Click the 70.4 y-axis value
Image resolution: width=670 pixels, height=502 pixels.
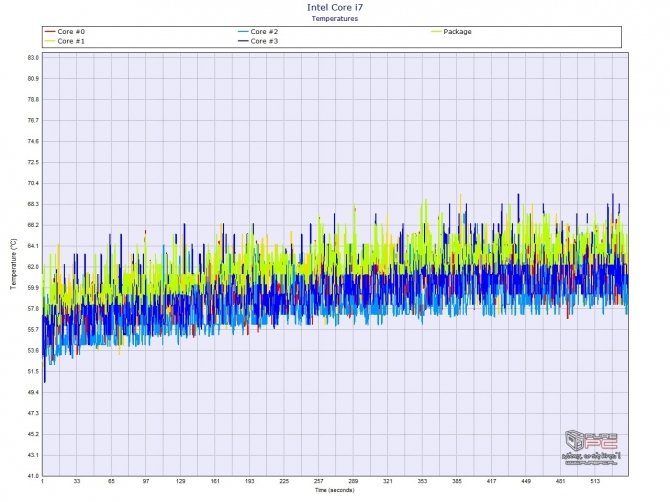pyautogui.click(x=33, y=183)
